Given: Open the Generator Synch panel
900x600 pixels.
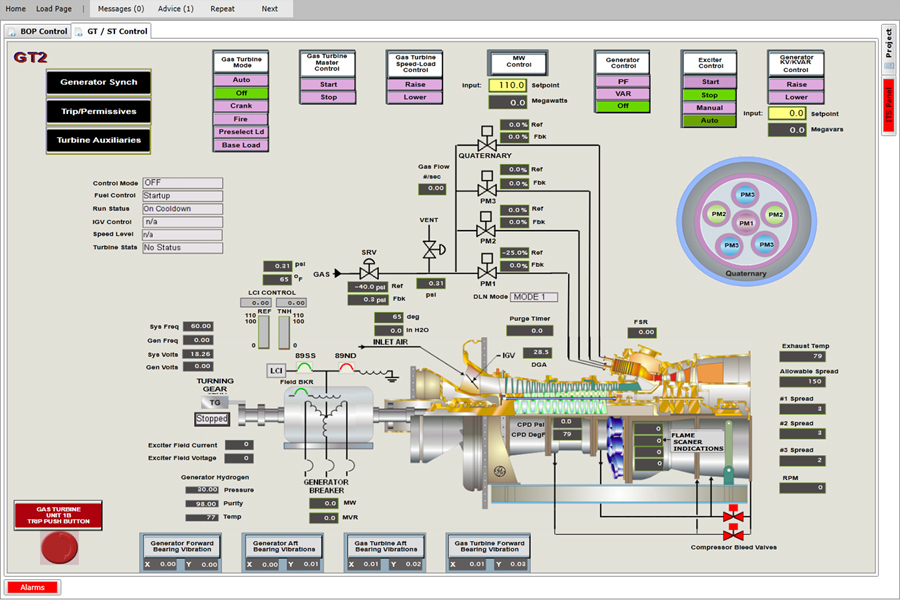Looking at the screenshot, I should (x=98, y=82).
